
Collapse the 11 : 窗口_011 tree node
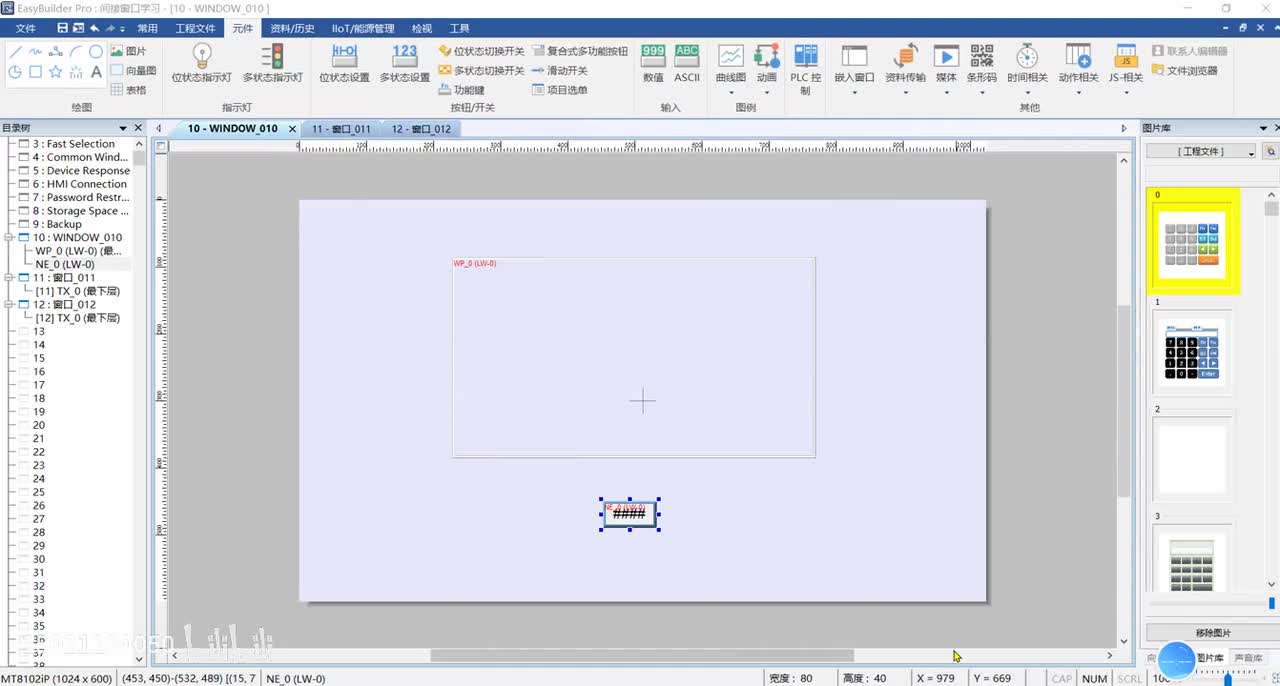pos(10,278)
